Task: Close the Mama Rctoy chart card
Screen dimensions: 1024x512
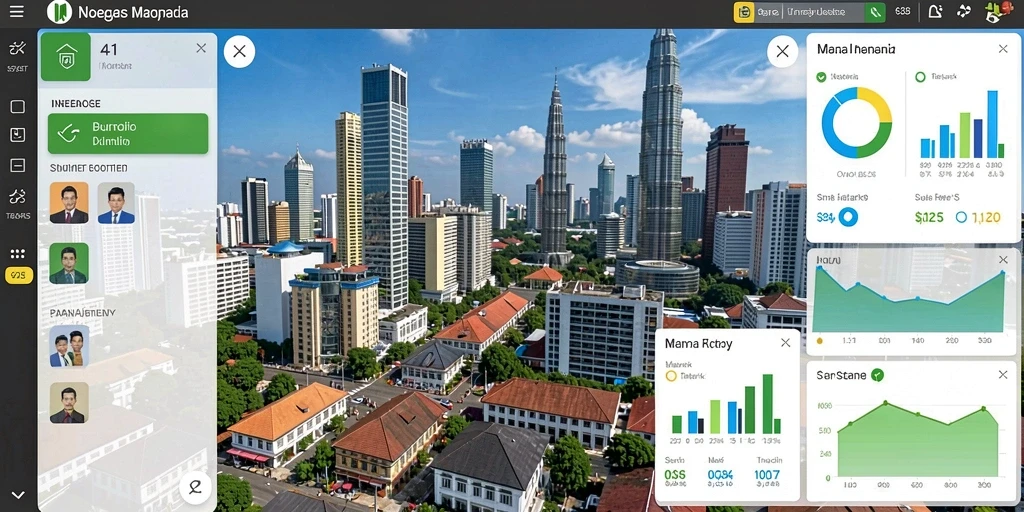Action: coord(785,343)
